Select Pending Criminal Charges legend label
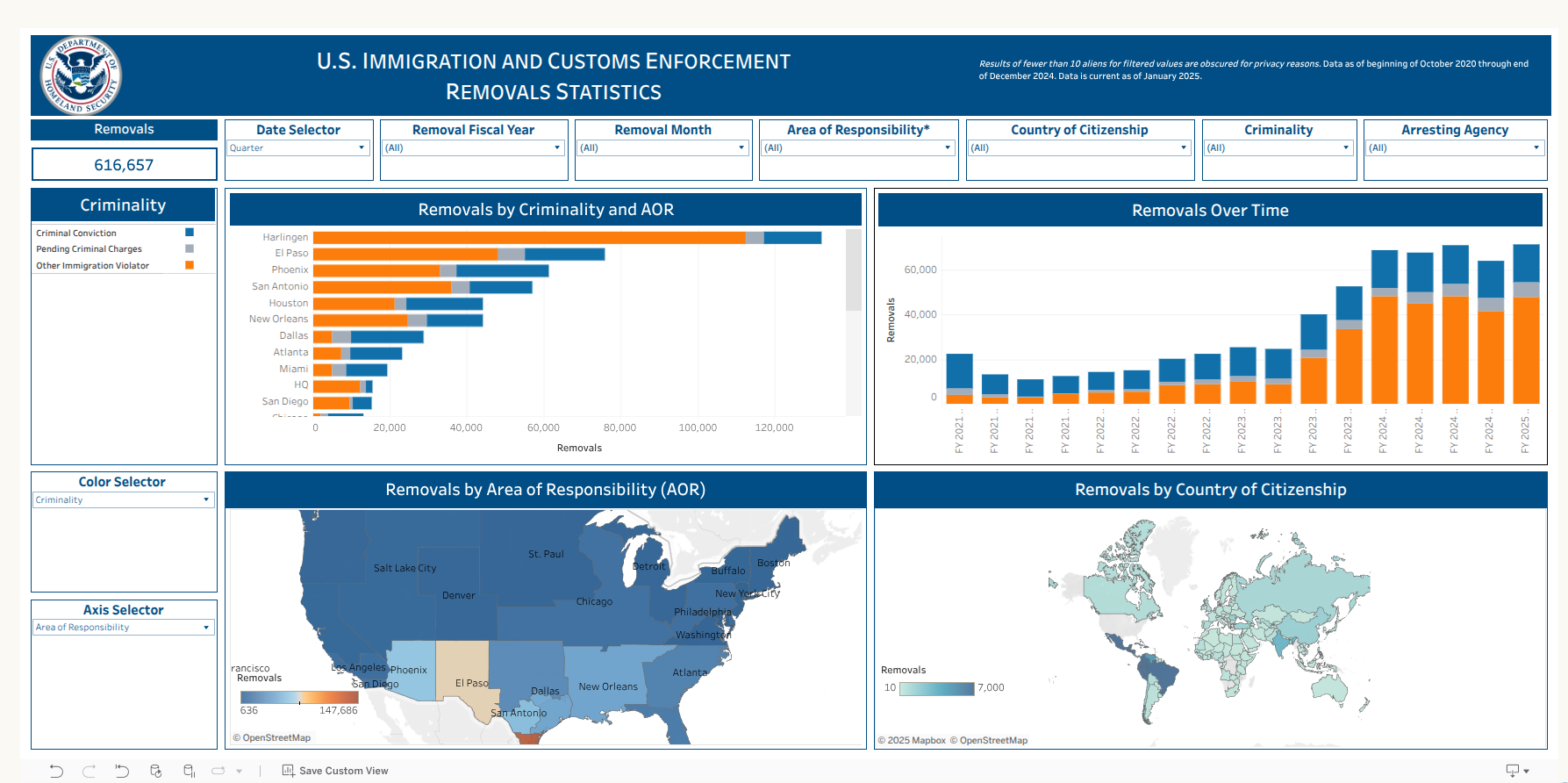 coord(89,249)
